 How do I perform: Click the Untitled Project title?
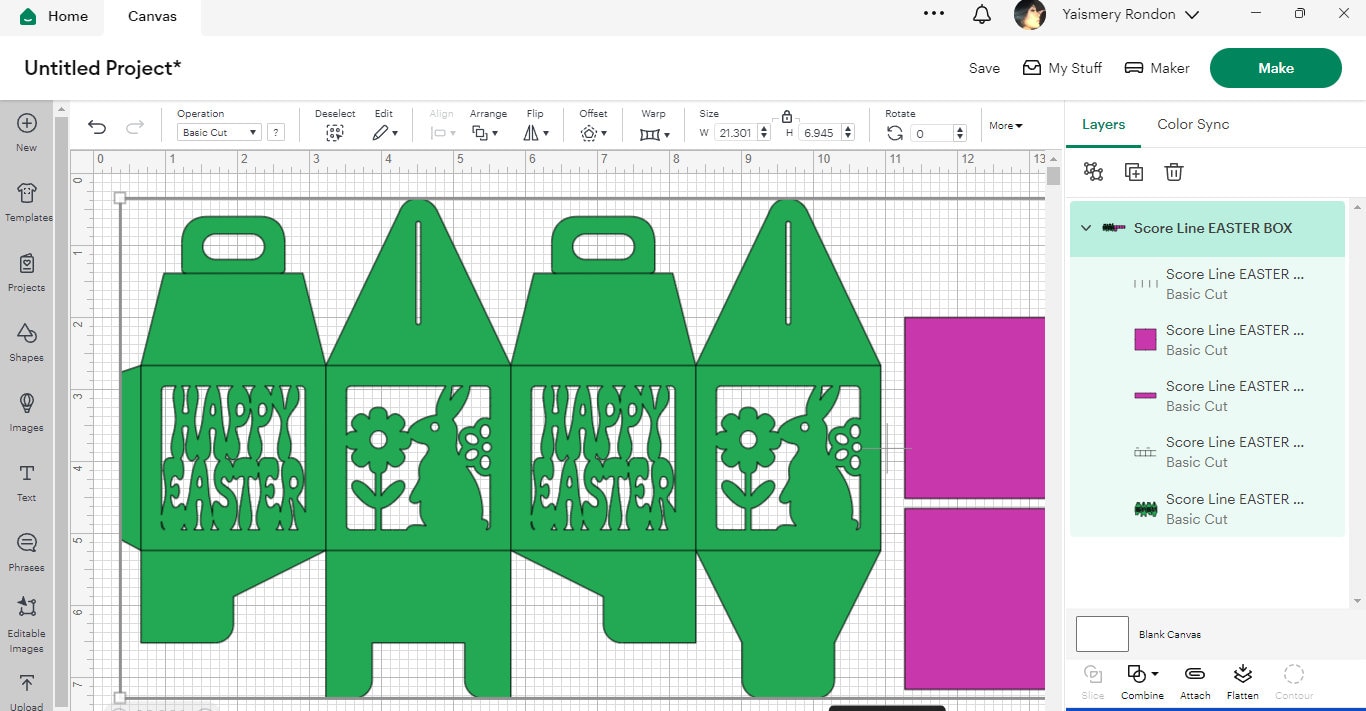click(x=103, y=68)
